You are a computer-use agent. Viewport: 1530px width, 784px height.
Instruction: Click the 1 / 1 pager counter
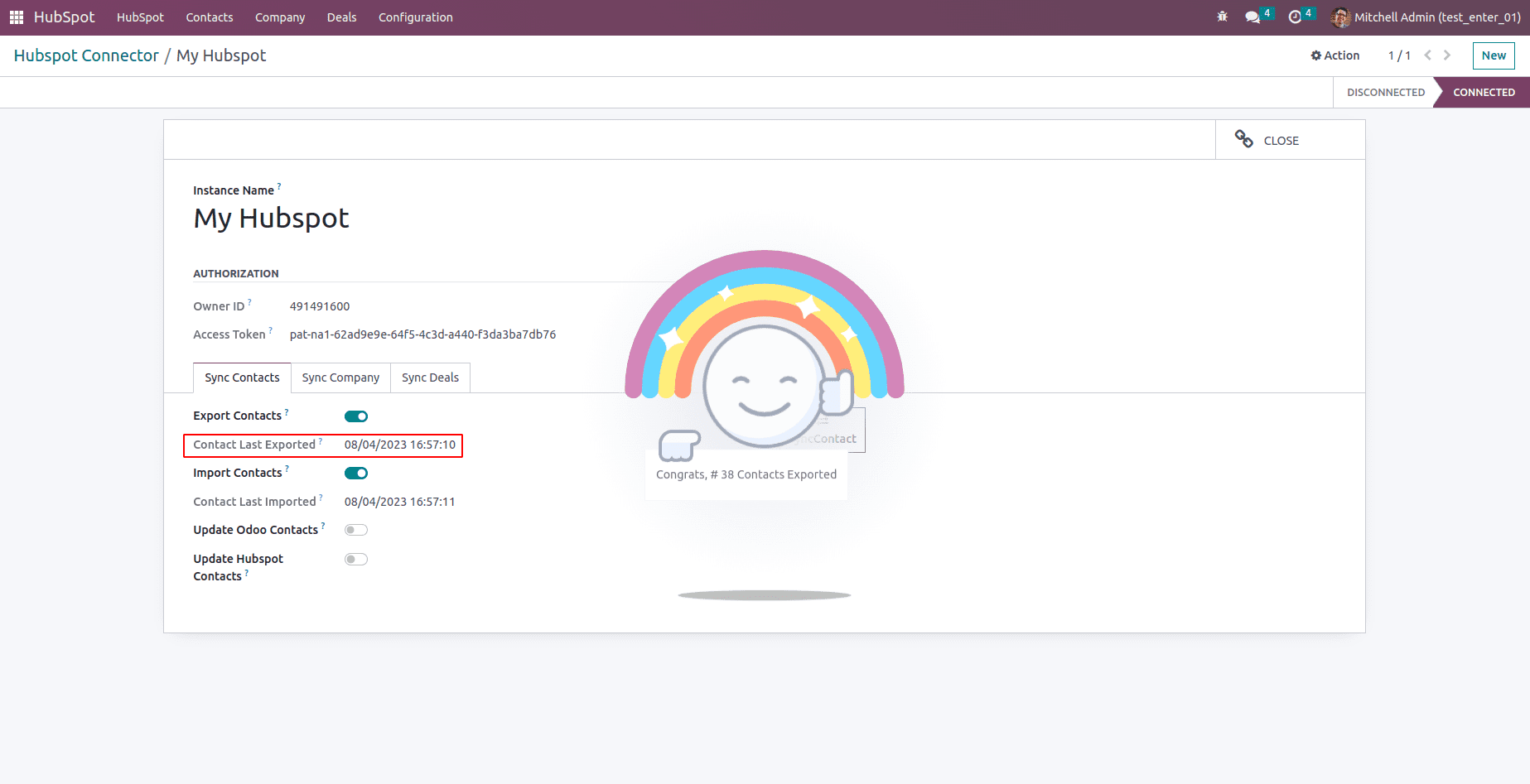[1399, 55]
